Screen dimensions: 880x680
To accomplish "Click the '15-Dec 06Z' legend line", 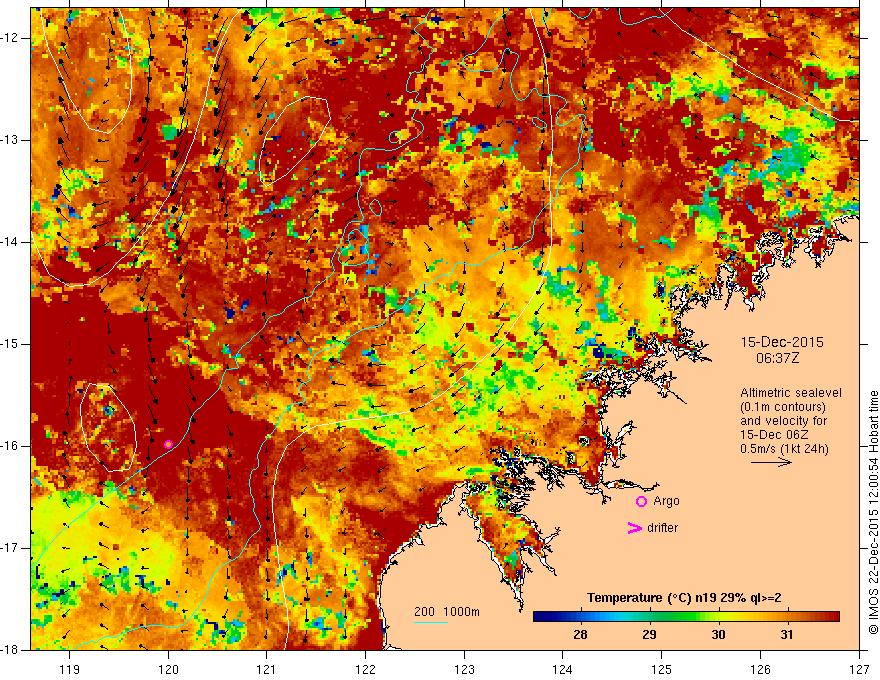I will tap(774, 435).
